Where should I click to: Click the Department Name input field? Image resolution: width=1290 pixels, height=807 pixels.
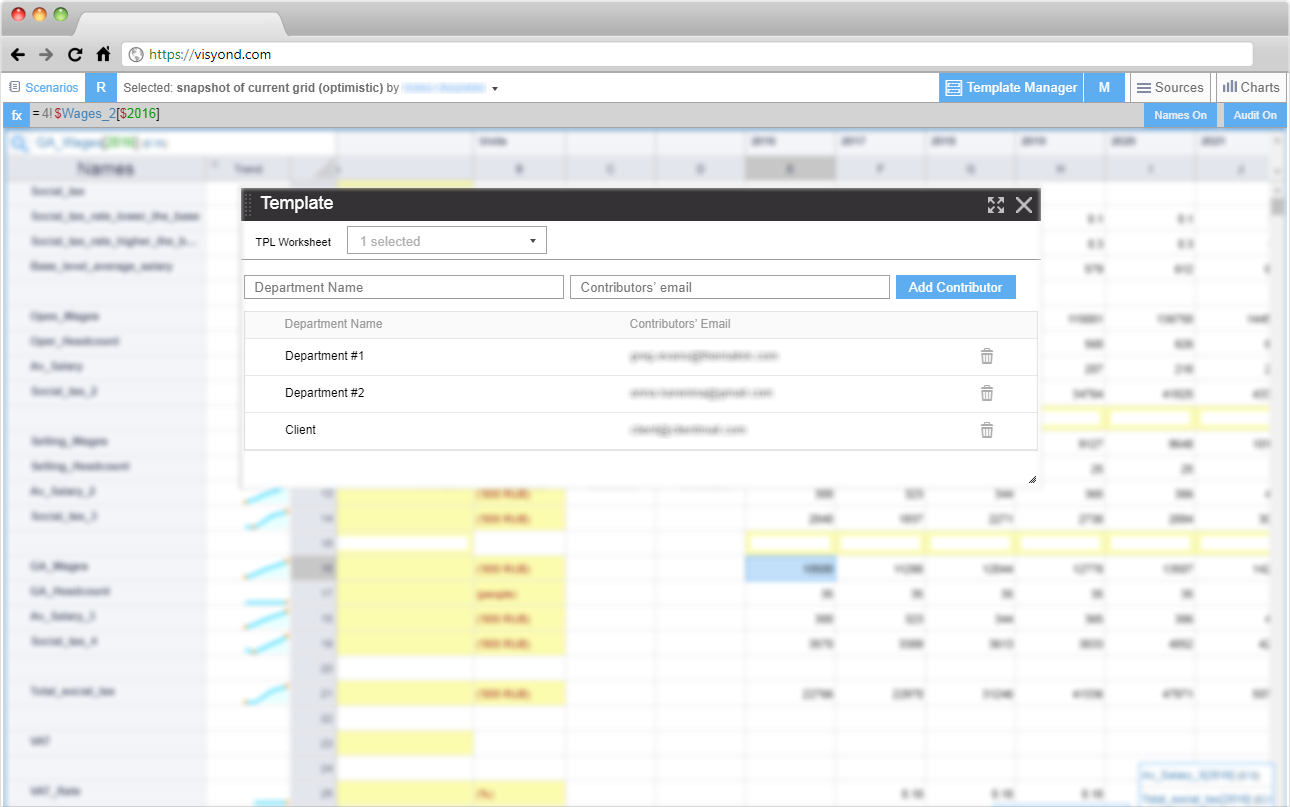pyautogui.click(x=404, y=287)
